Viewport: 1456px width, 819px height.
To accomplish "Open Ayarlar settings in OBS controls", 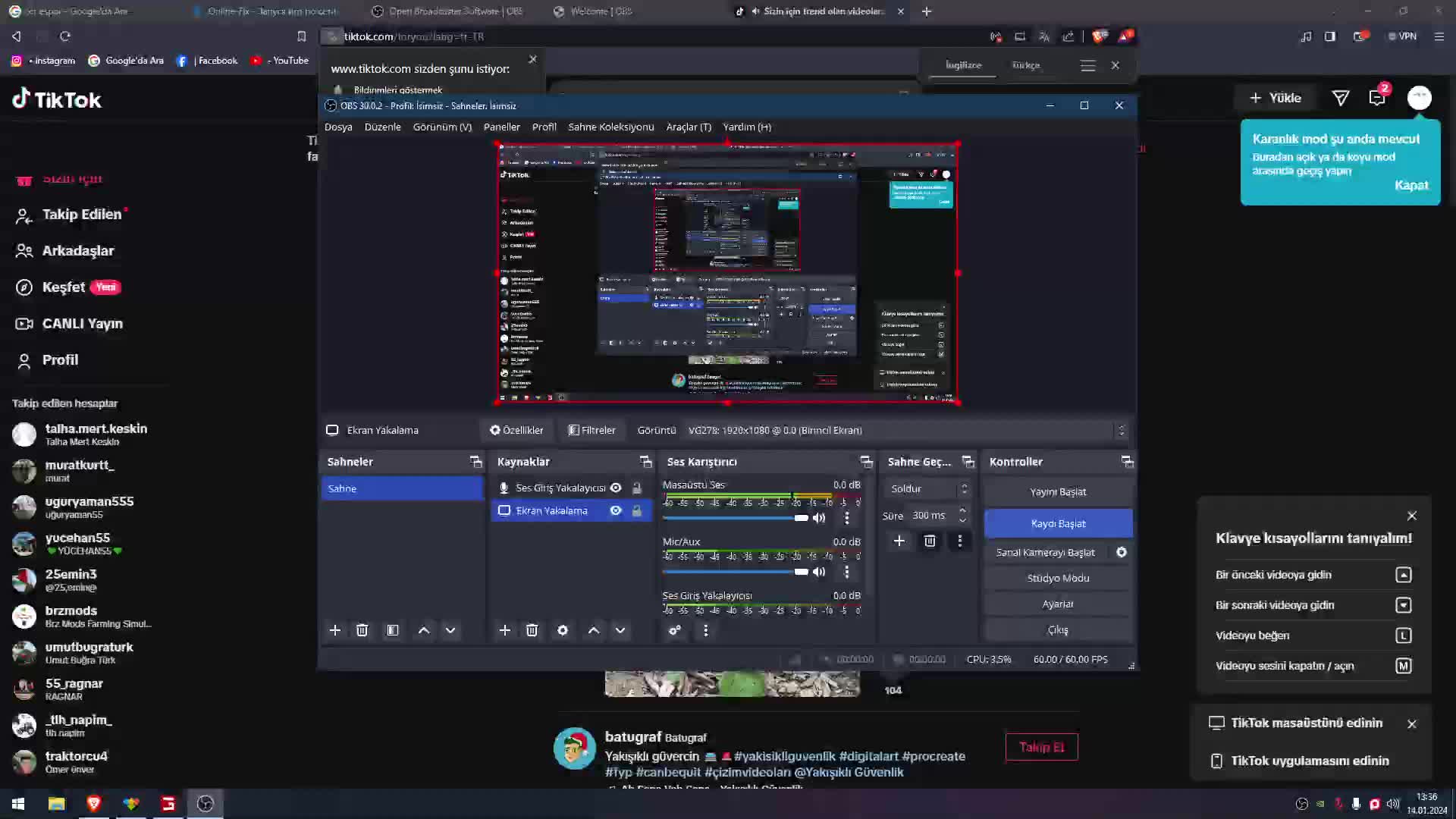I will (x=1058, y=604).
